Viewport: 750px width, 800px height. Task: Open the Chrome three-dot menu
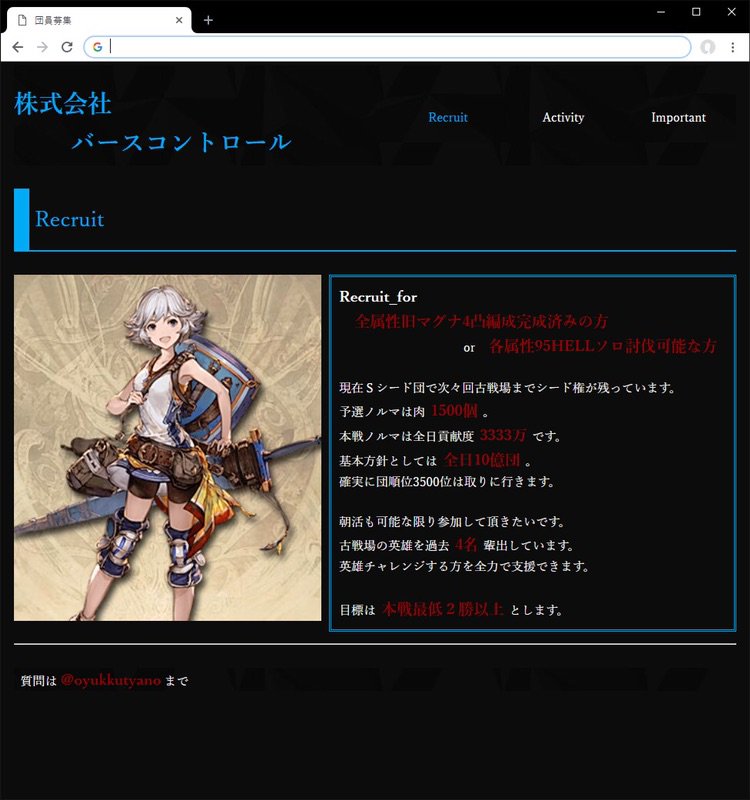(733, 47)
